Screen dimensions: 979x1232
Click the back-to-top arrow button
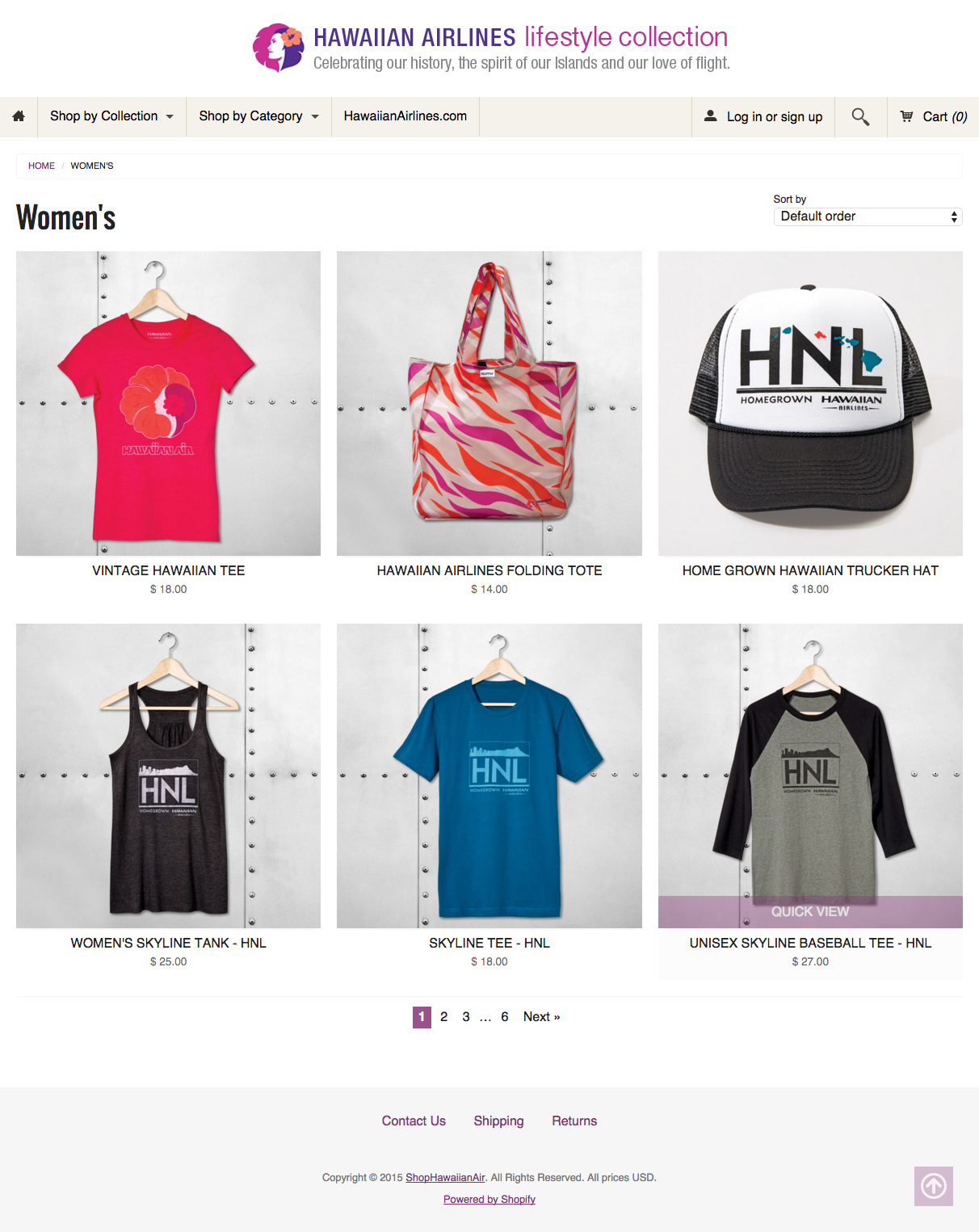point(934,1186)
